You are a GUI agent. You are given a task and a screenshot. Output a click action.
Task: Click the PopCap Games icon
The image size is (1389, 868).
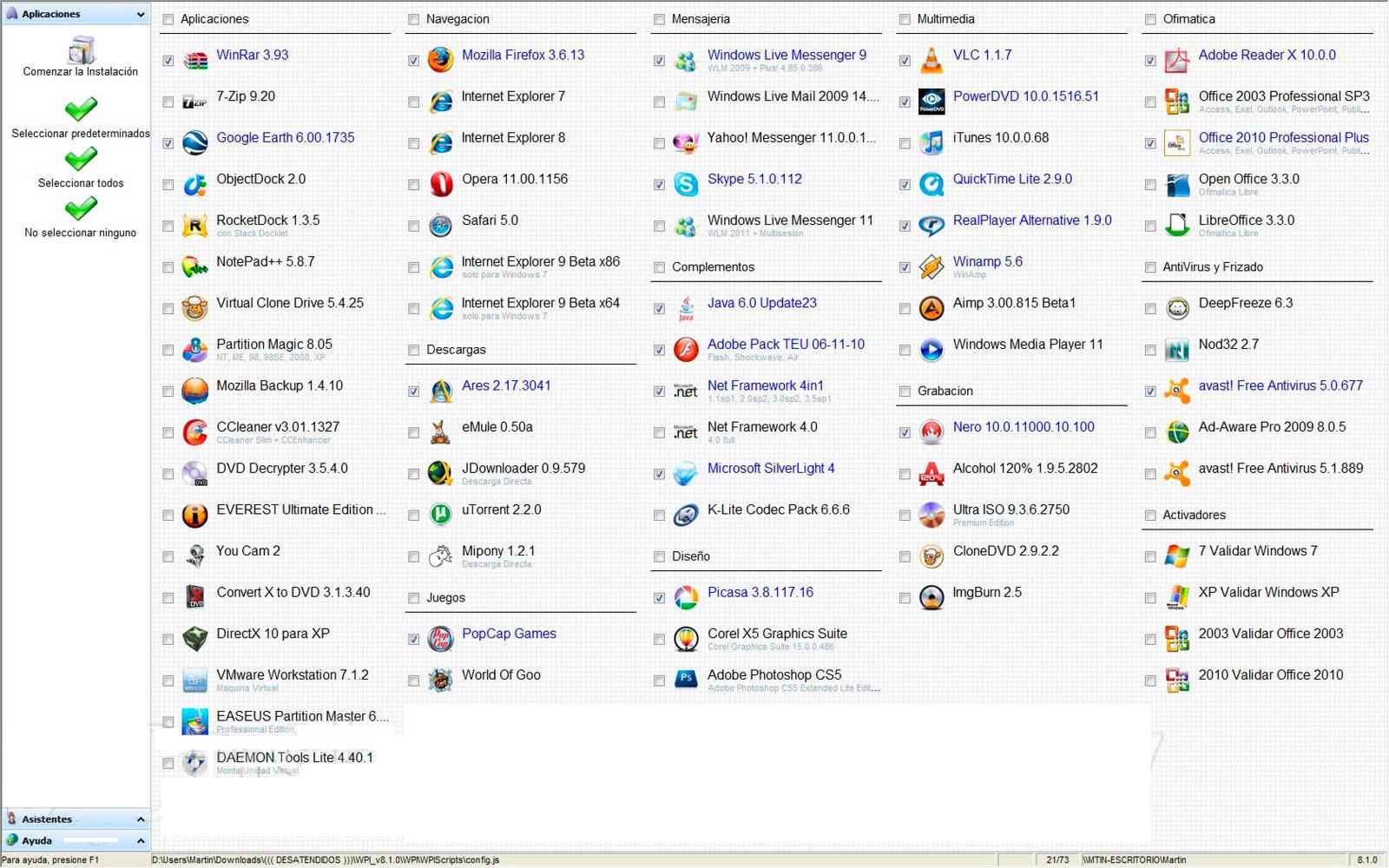[441, 640]
